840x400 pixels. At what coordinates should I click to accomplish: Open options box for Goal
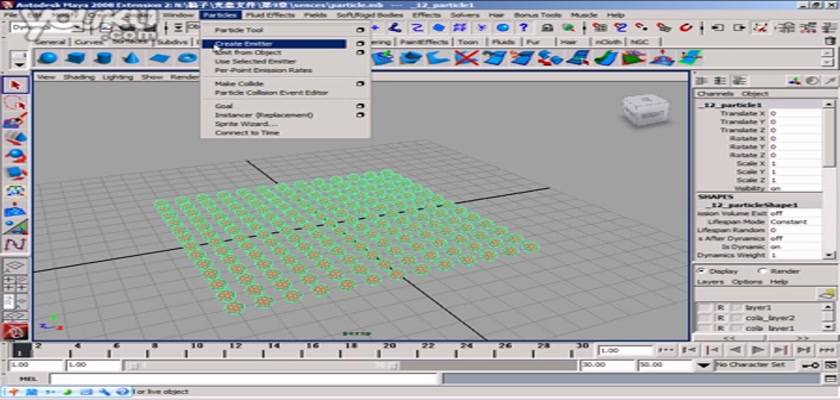click(361, 106)
